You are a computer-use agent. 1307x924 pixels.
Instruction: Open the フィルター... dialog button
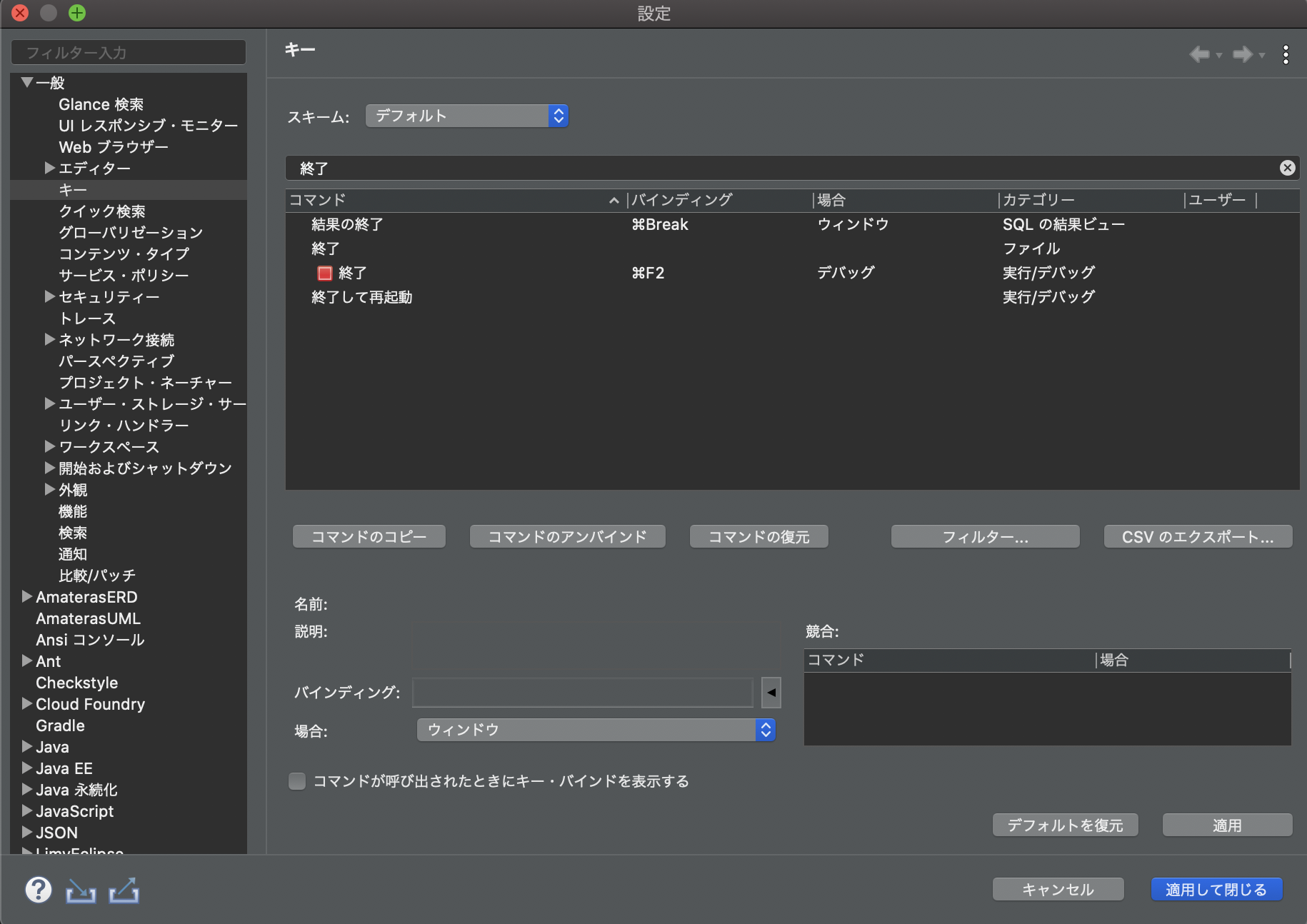tap(986, 536)
